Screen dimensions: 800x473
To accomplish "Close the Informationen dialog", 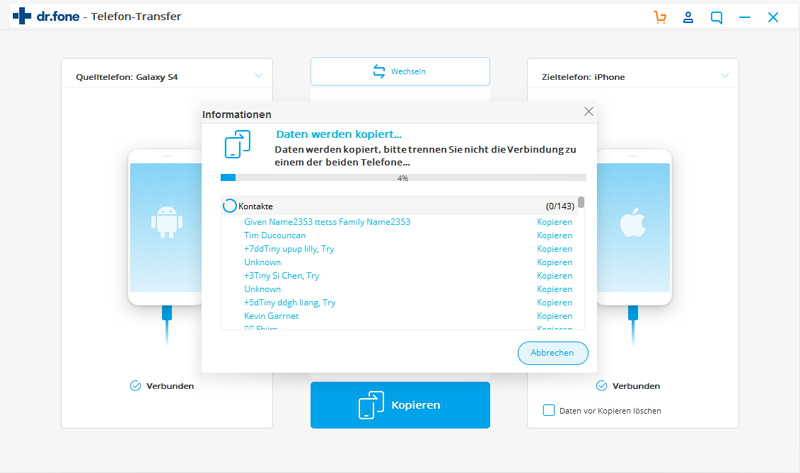I will [588, 111].
